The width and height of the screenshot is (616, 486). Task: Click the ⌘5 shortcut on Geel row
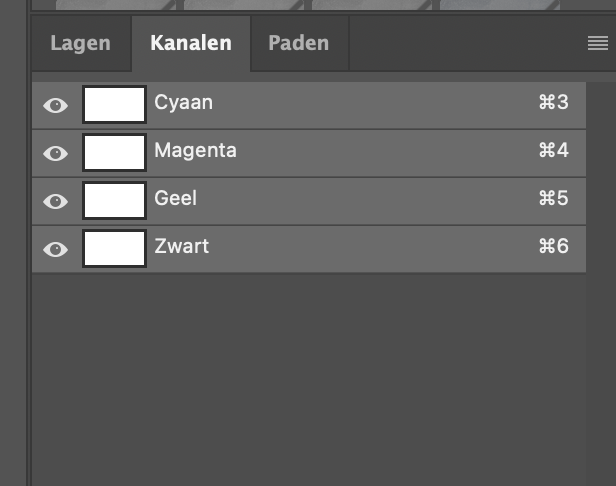click(553, 198)
